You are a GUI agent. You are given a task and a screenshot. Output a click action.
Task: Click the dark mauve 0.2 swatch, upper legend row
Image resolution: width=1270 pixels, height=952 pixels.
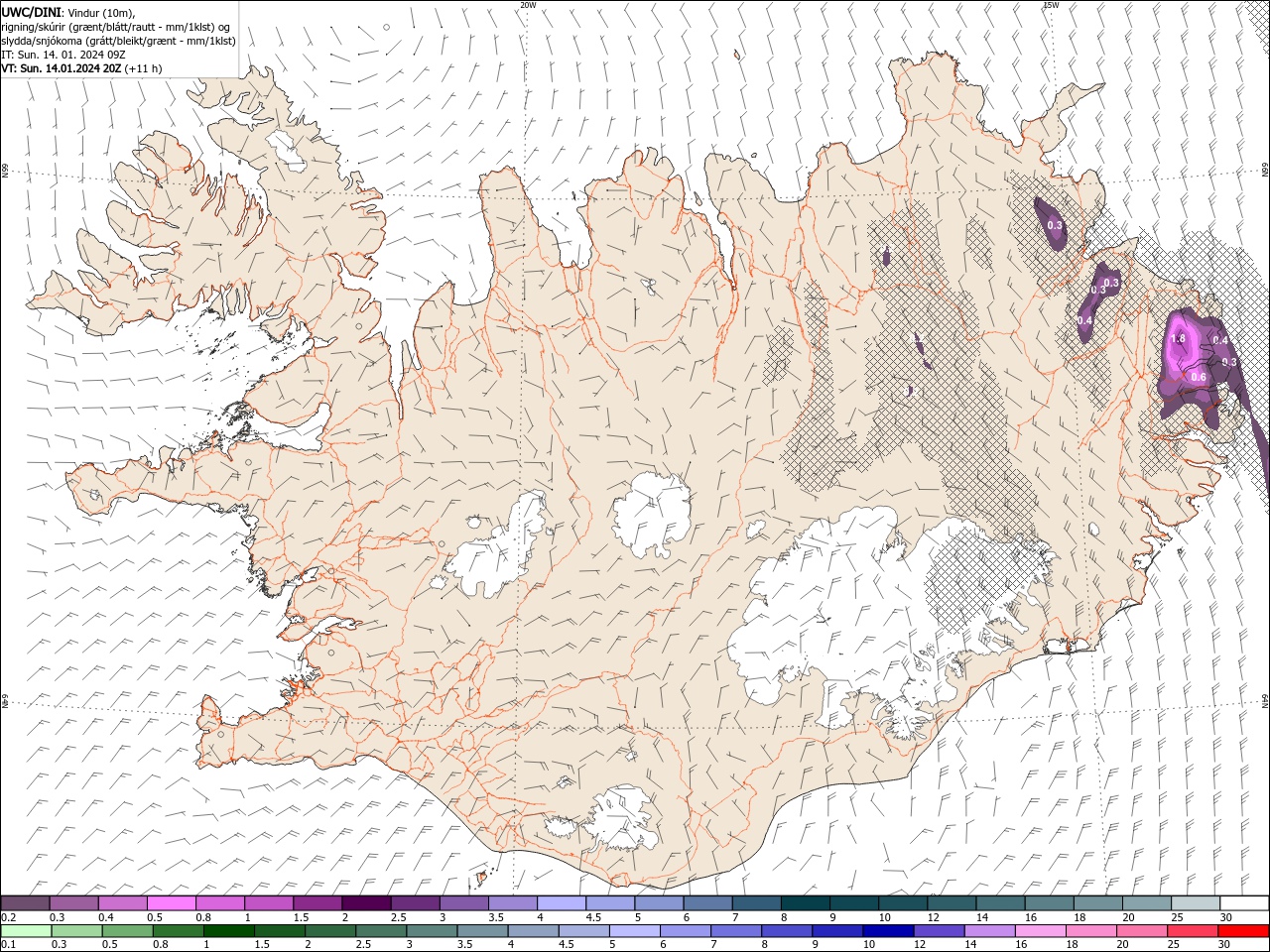point(25,903)
